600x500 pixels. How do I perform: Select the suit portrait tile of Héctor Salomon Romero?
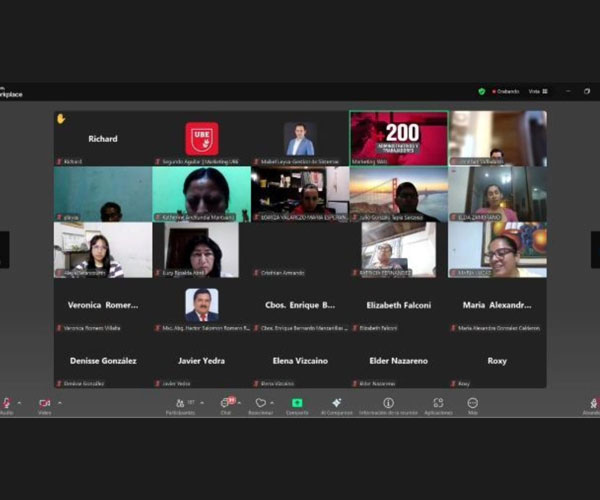coord(202,305)
